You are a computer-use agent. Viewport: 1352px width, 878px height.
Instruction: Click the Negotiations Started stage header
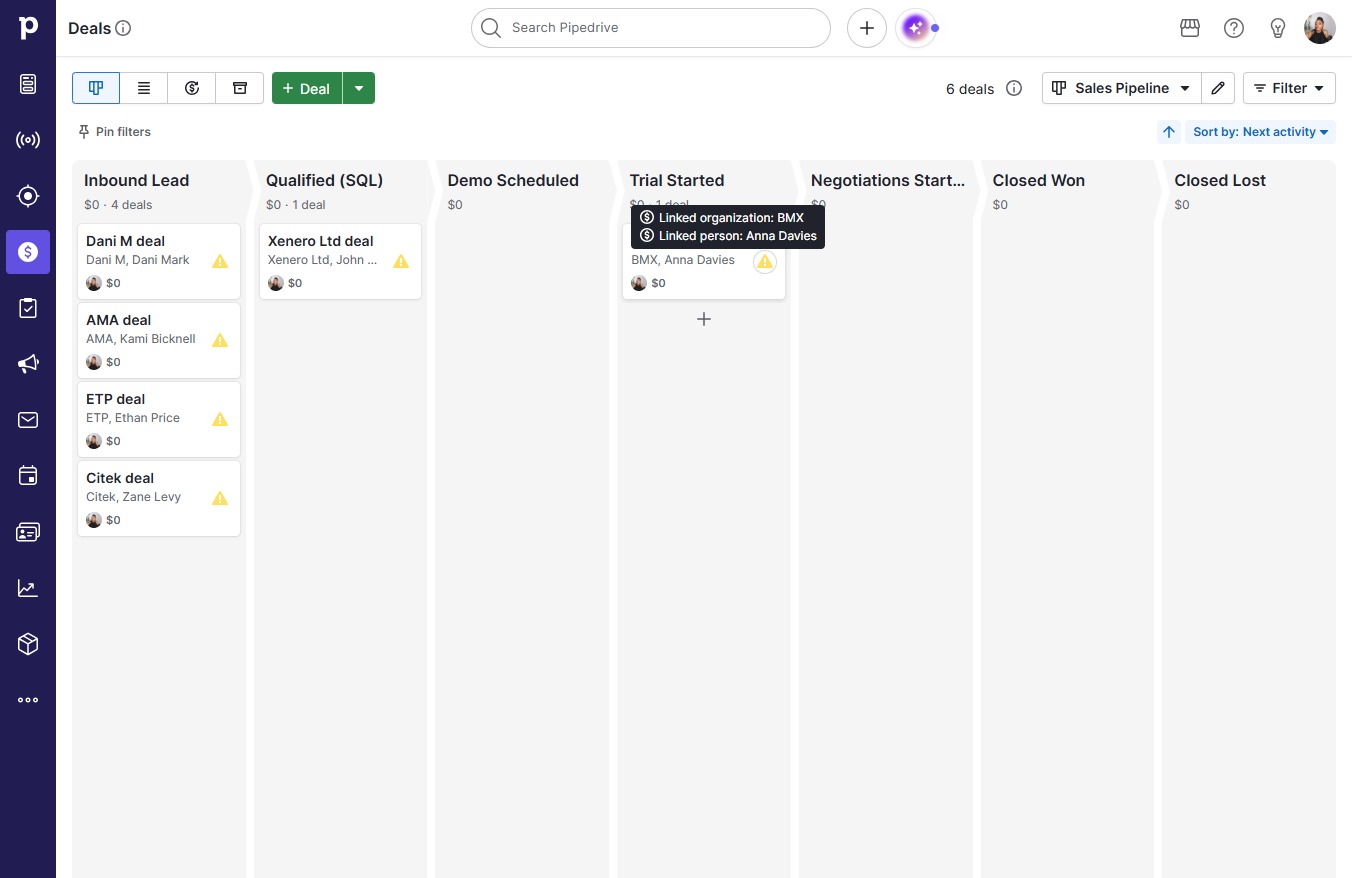[x=888, y=181]
